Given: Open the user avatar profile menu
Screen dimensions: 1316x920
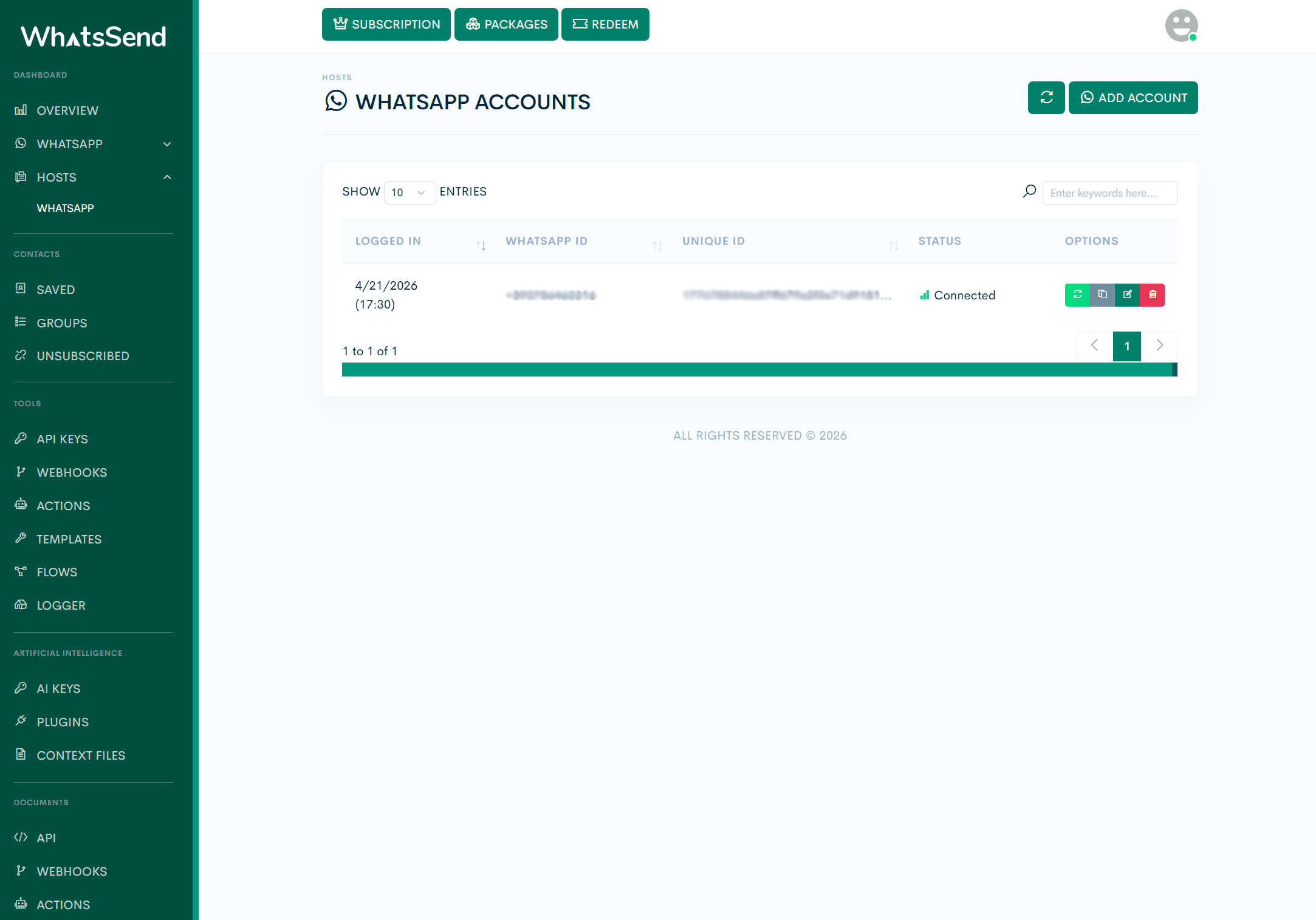Looking at the screenshot, I should [1181, 26].
